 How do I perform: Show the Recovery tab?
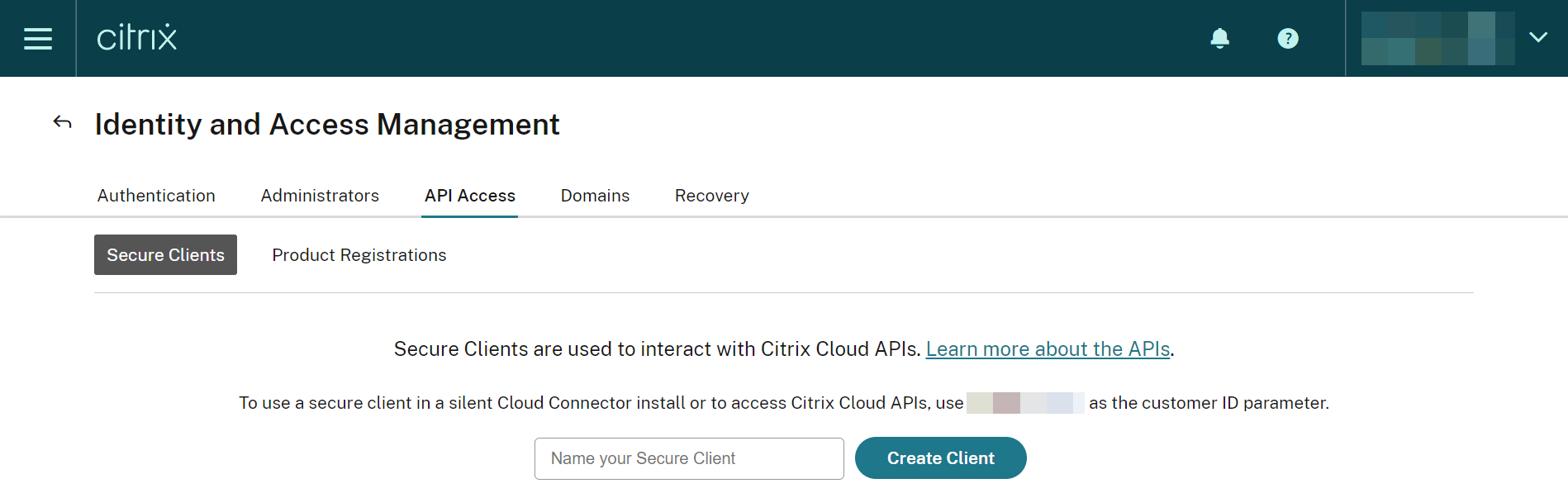click(x=711, y=196)
